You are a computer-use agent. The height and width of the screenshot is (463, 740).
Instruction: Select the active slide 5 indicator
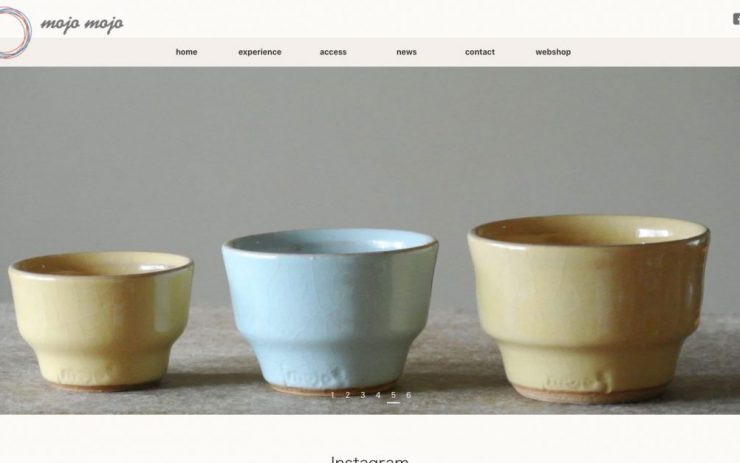[393, 396]
